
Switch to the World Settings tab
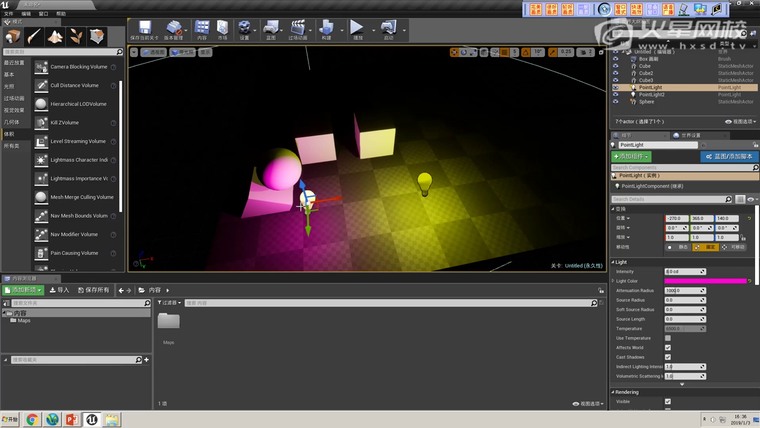[x=690, y=135]
